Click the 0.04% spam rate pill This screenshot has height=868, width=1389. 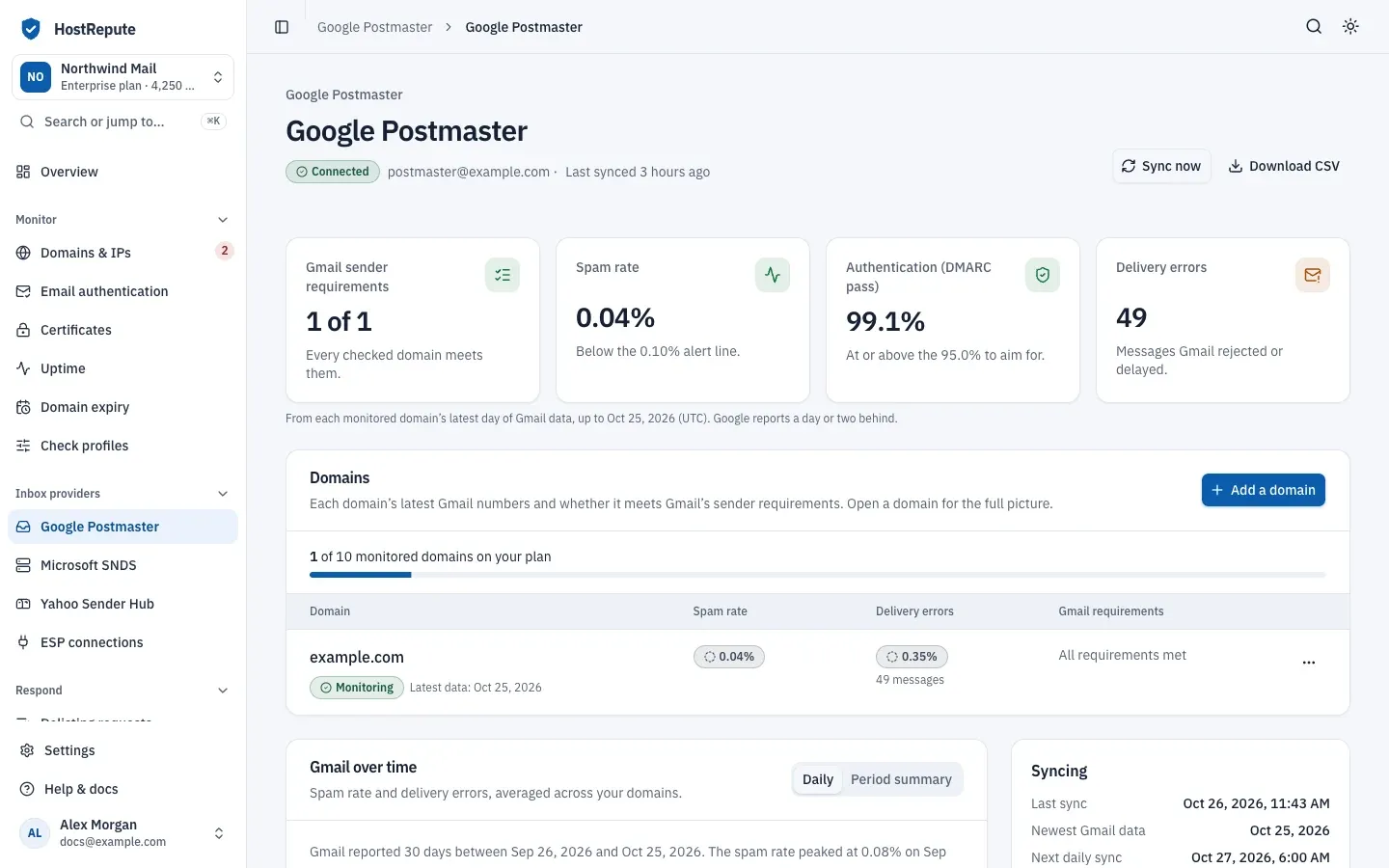pyautogui.click(x=729, y=657)
